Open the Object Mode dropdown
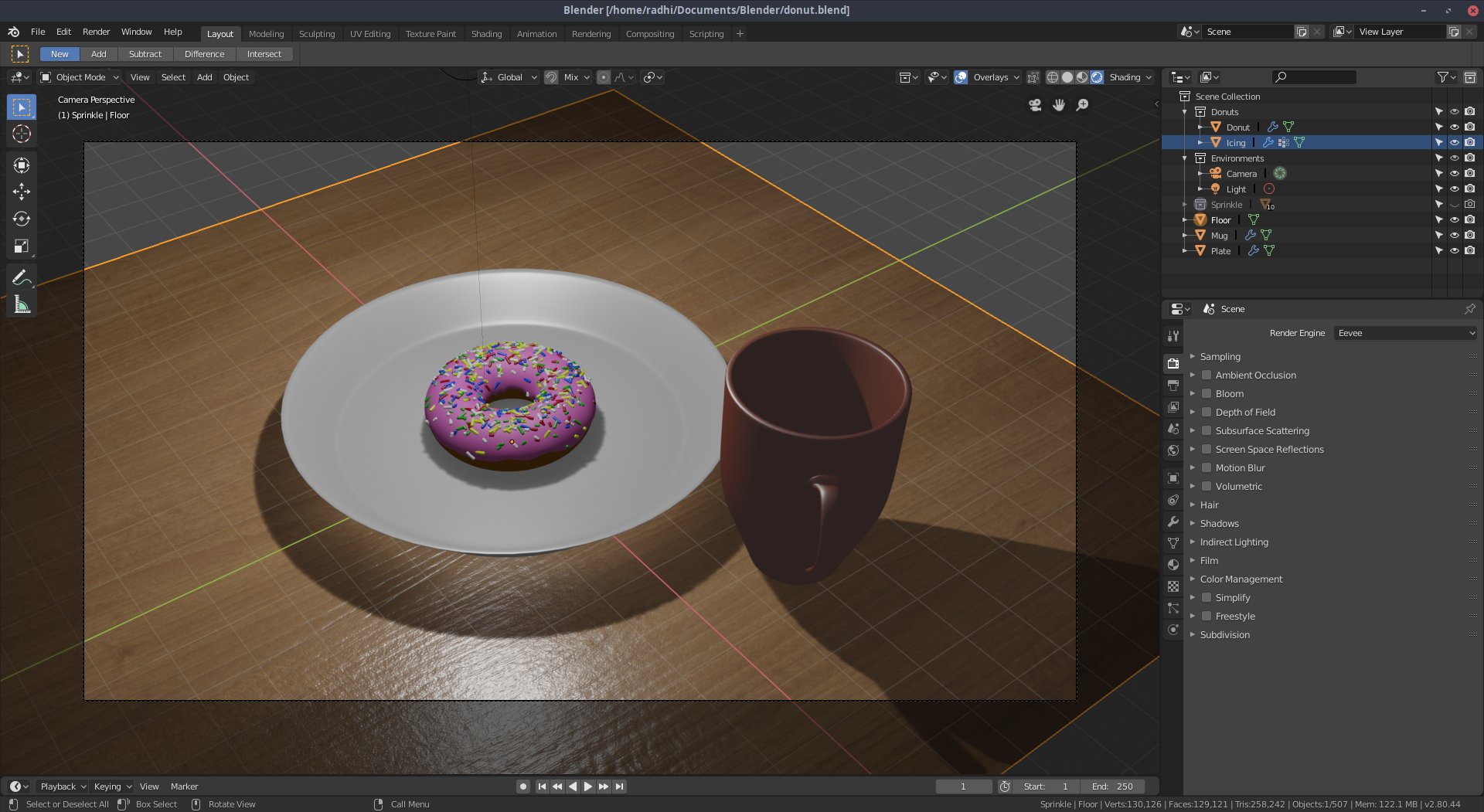The width and height of the screenshot is (1484, 812). click(x=80, y=77)
